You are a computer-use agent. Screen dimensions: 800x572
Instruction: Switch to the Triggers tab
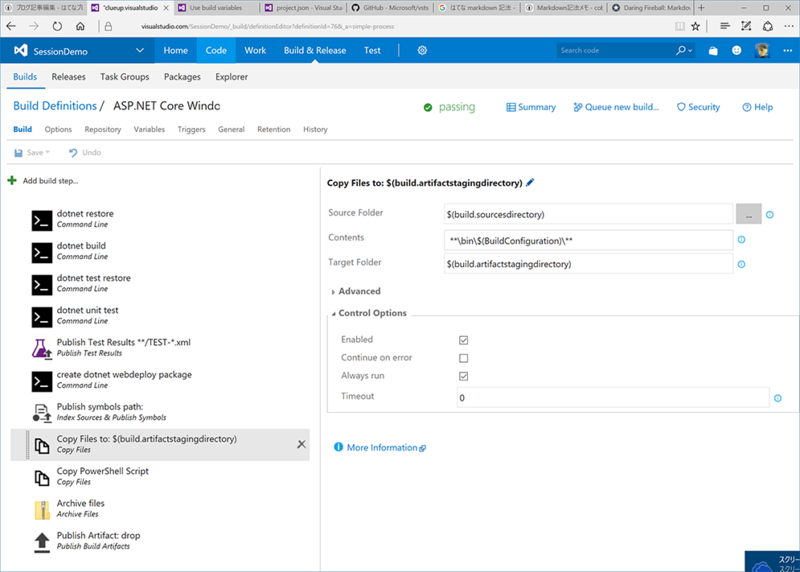(x=191, y=129)
